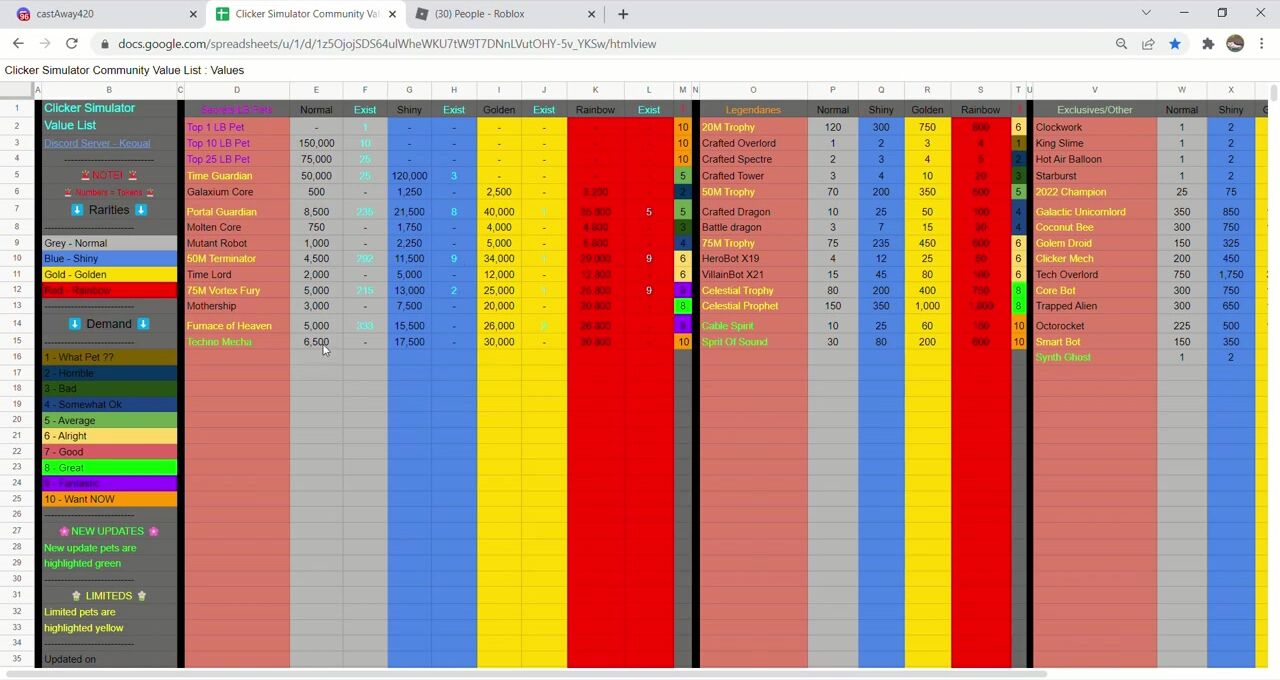
Task: Select row 14 header
Action: [x=17, y=324]
